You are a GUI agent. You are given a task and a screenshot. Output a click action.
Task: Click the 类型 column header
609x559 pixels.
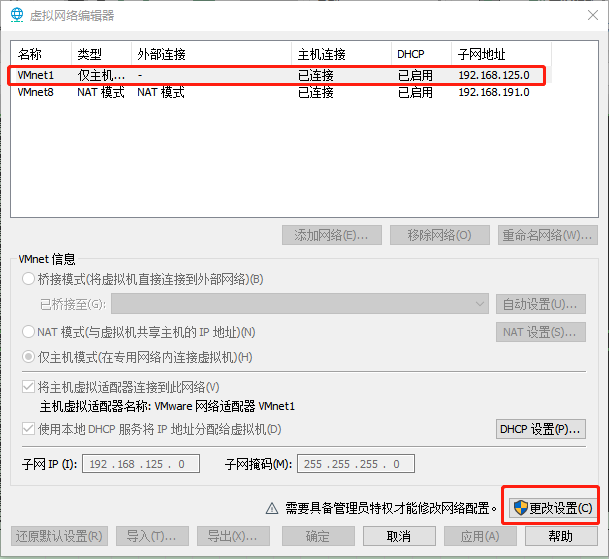[x=101, y=54]
